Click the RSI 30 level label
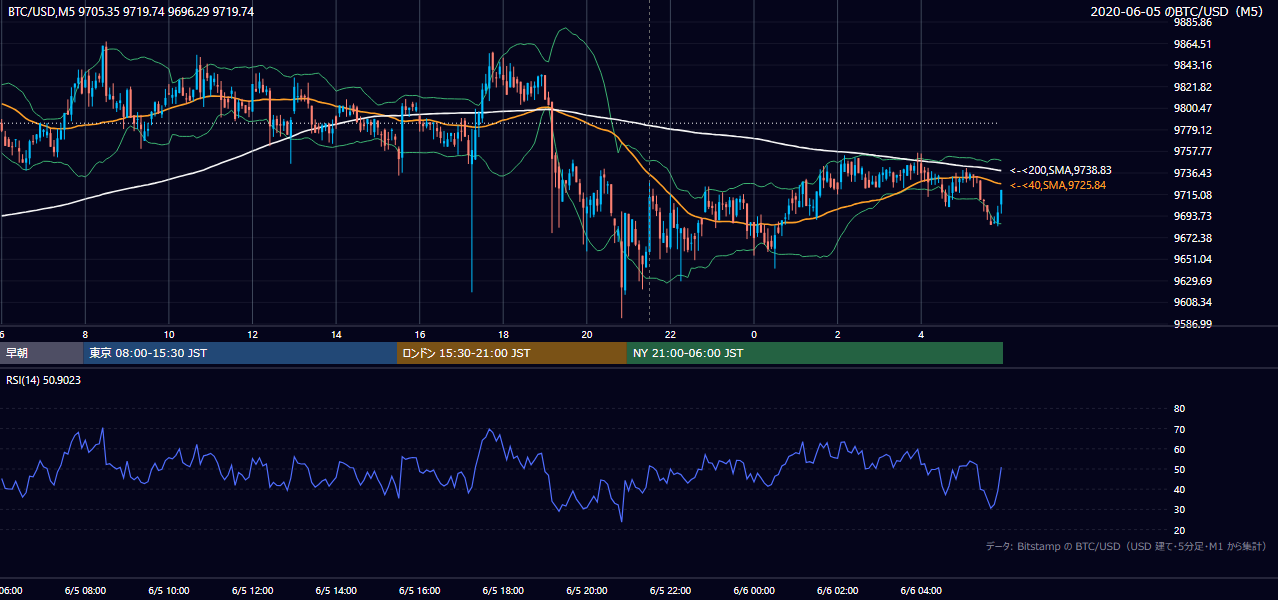The width and height of the screenshot is (1278, 600). [x=1179, y=510]
